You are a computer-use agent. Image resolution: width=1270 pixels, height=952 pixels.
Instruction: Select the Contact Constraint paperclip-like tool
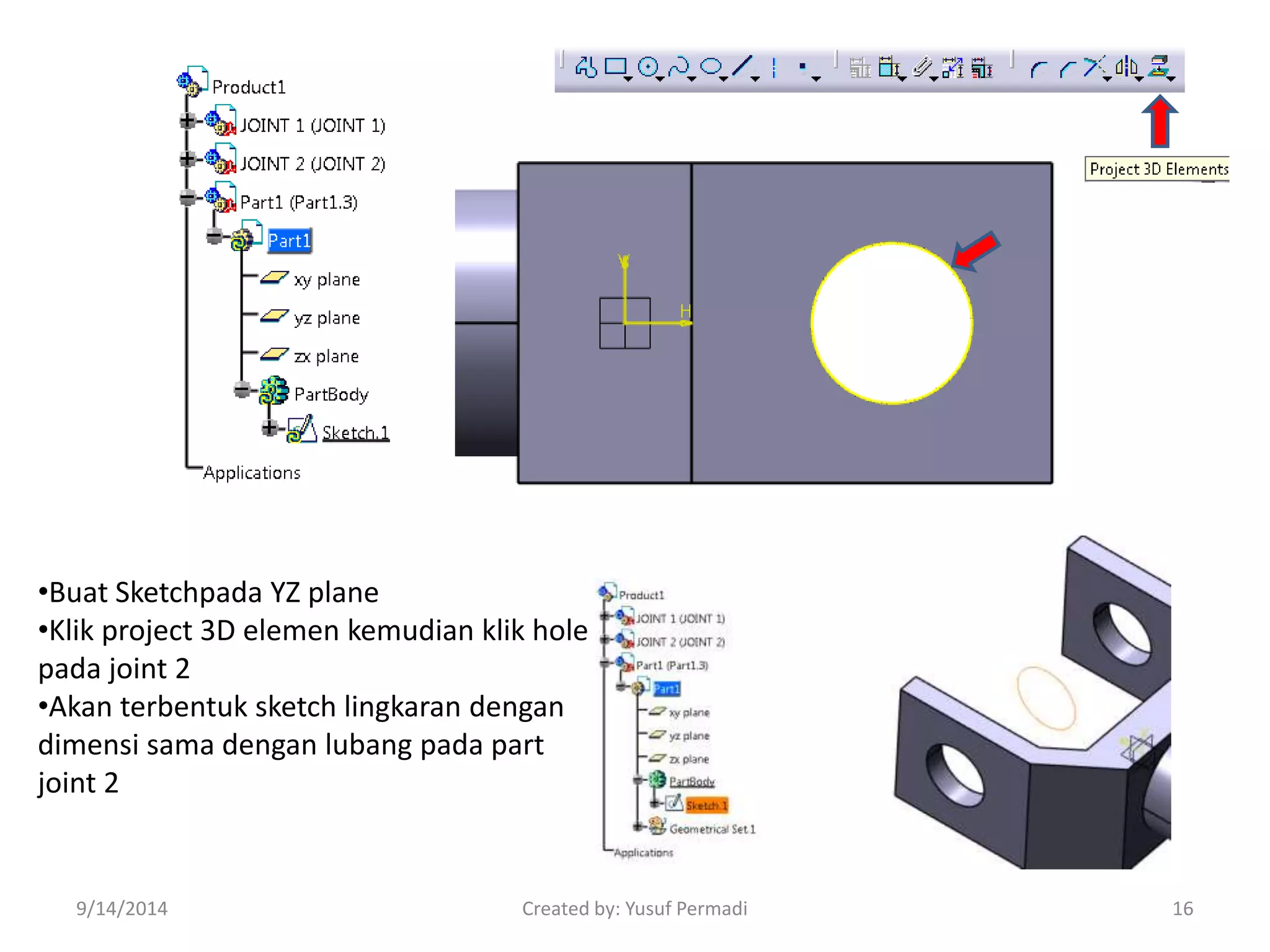point(922,66)
